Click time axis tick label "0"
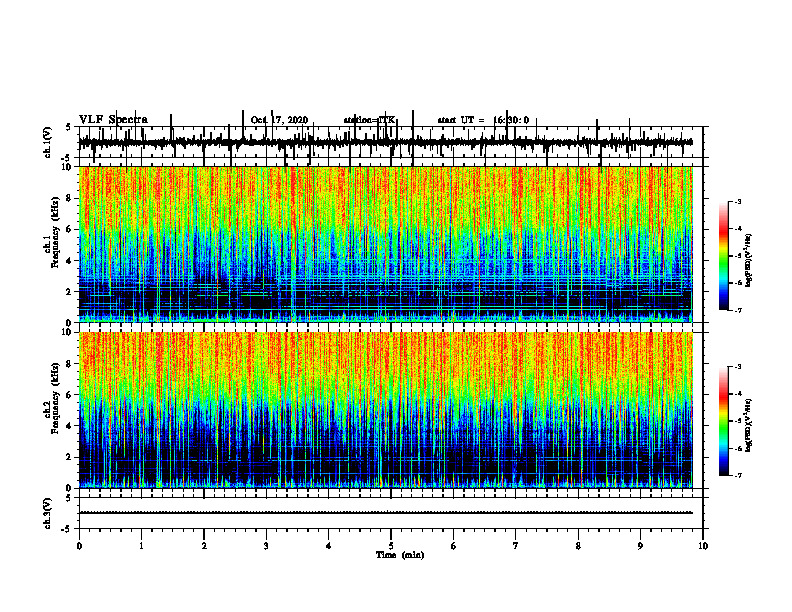This screenshot has height=612, width=792. (x=79, y=546)
